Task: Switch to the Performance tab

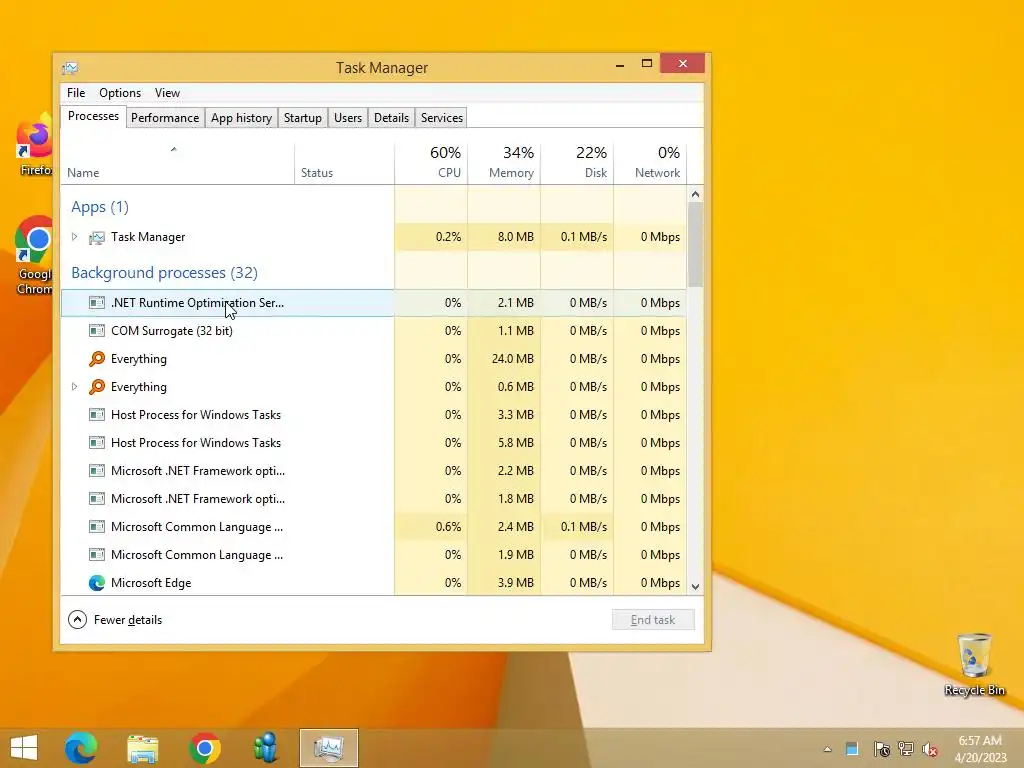Action: click(x=165, y=118)
